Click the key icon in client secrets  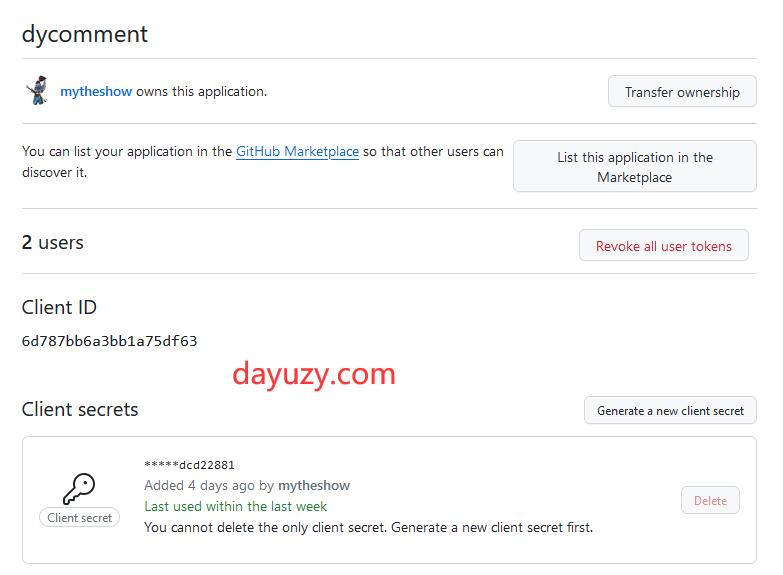click(x=79, y=488)
